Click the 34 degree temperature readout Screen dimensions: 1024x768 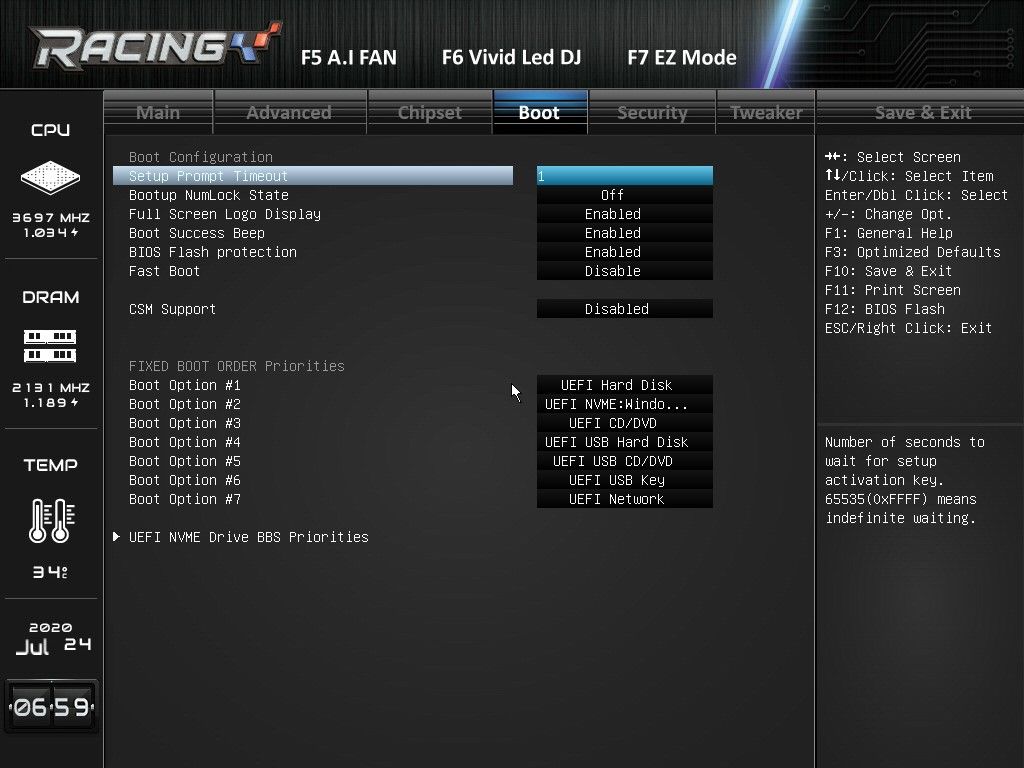(x=50, y=572)
